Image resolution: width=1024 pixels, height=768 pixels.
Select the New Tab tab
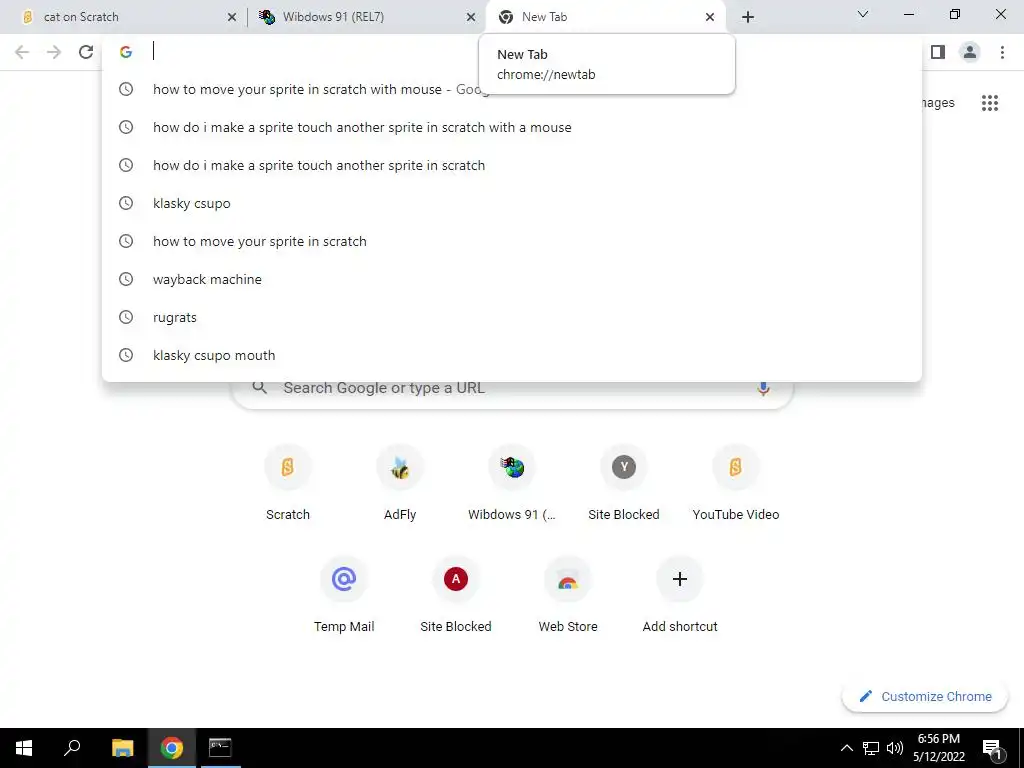click(606, 17)
